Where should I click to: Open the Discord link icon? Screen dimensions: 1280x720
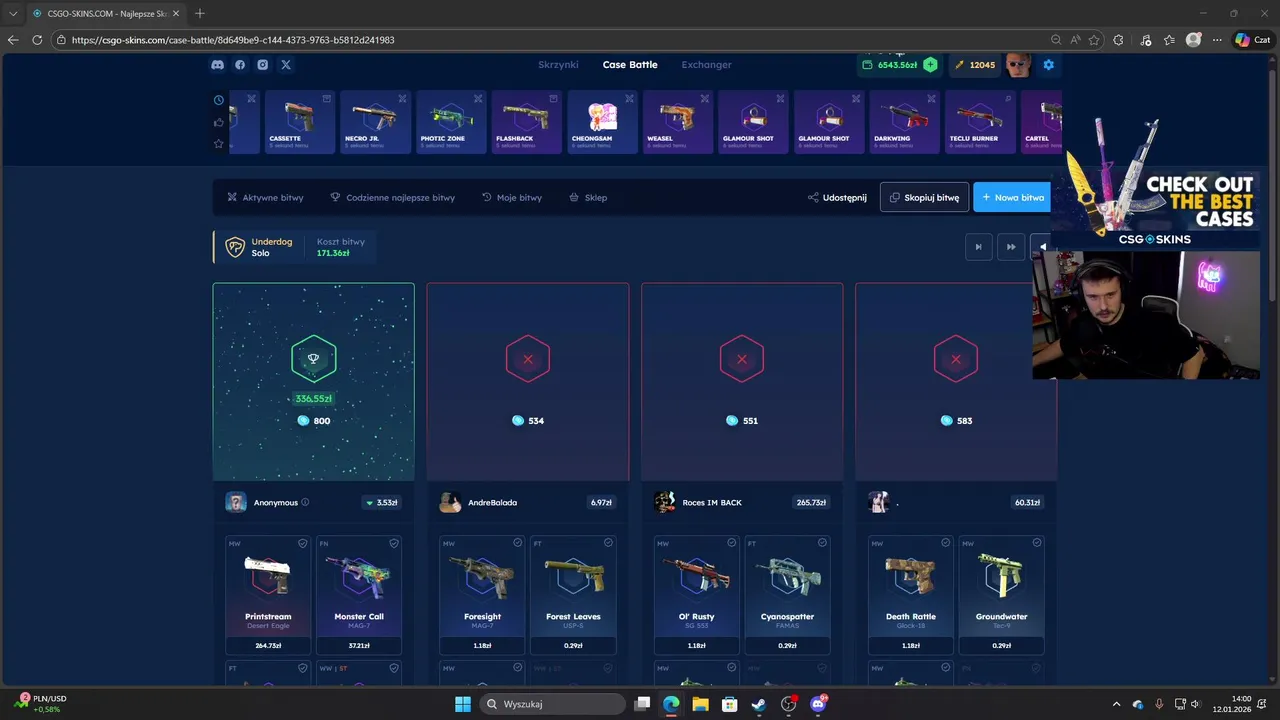tap(217, 64)
